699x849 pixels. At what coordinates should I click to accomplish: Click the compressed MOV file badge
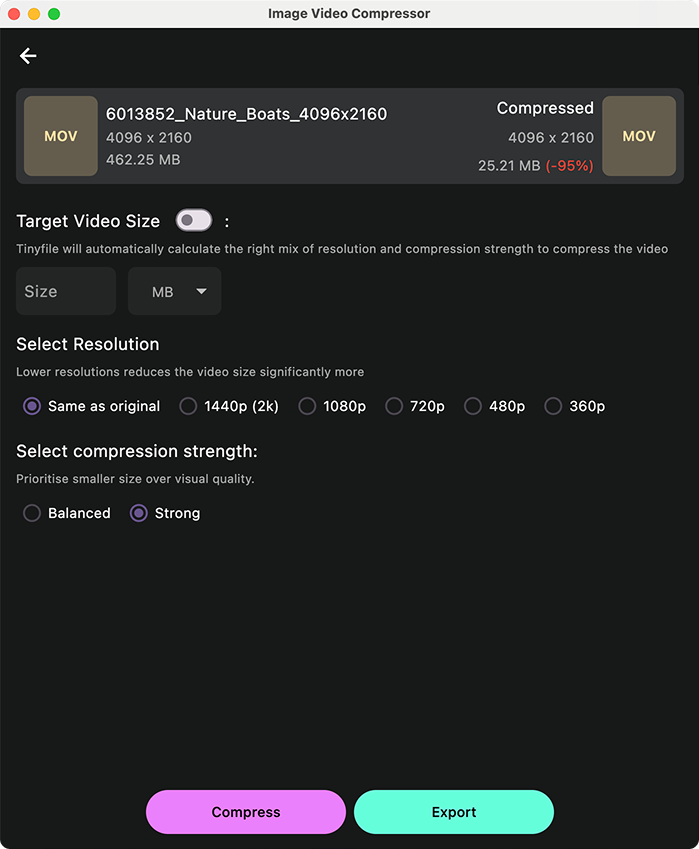pyautogui.click(x=639, y=137)
